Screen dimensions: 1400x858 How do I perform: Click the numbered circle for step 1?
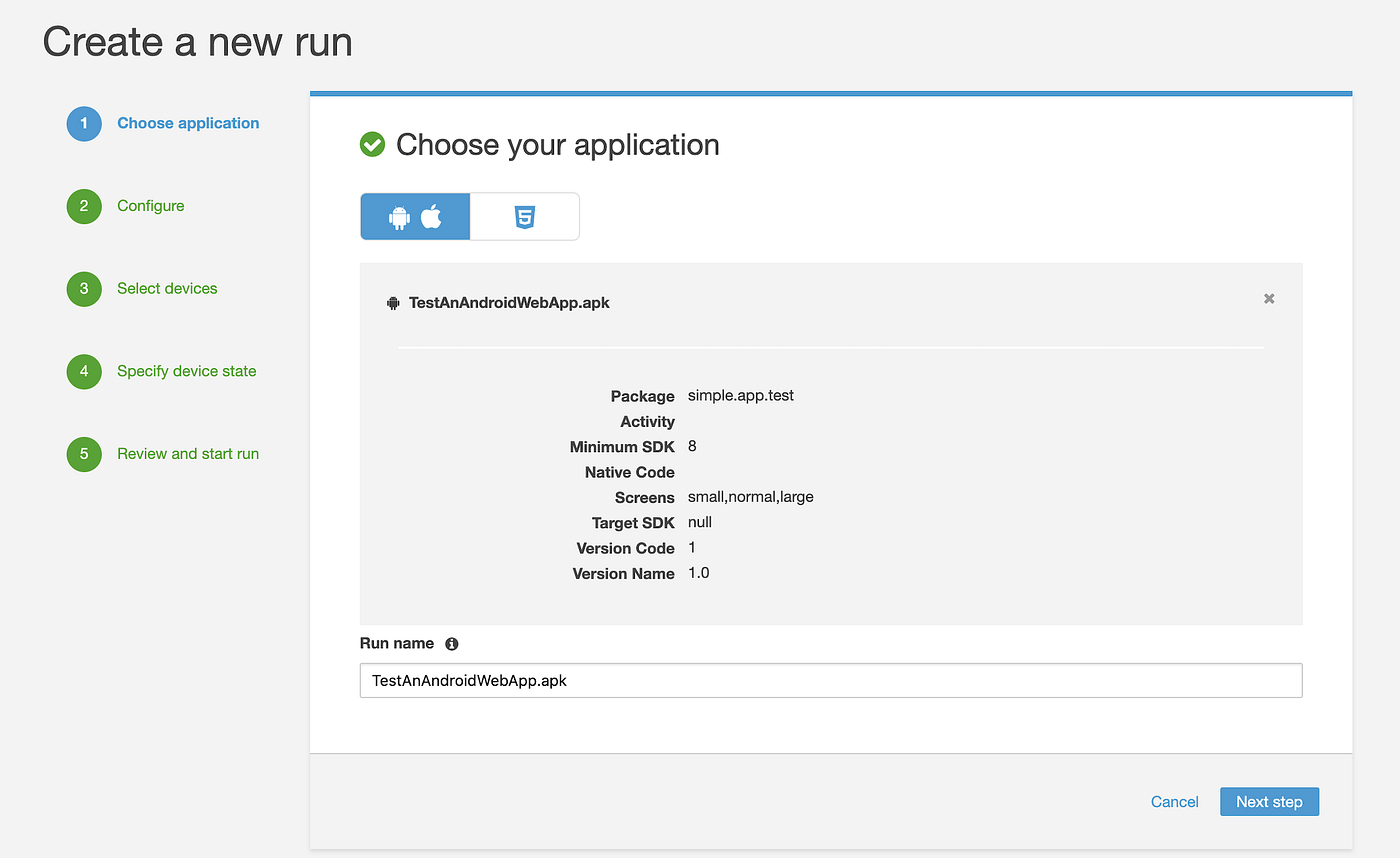[x=84, y=123]
